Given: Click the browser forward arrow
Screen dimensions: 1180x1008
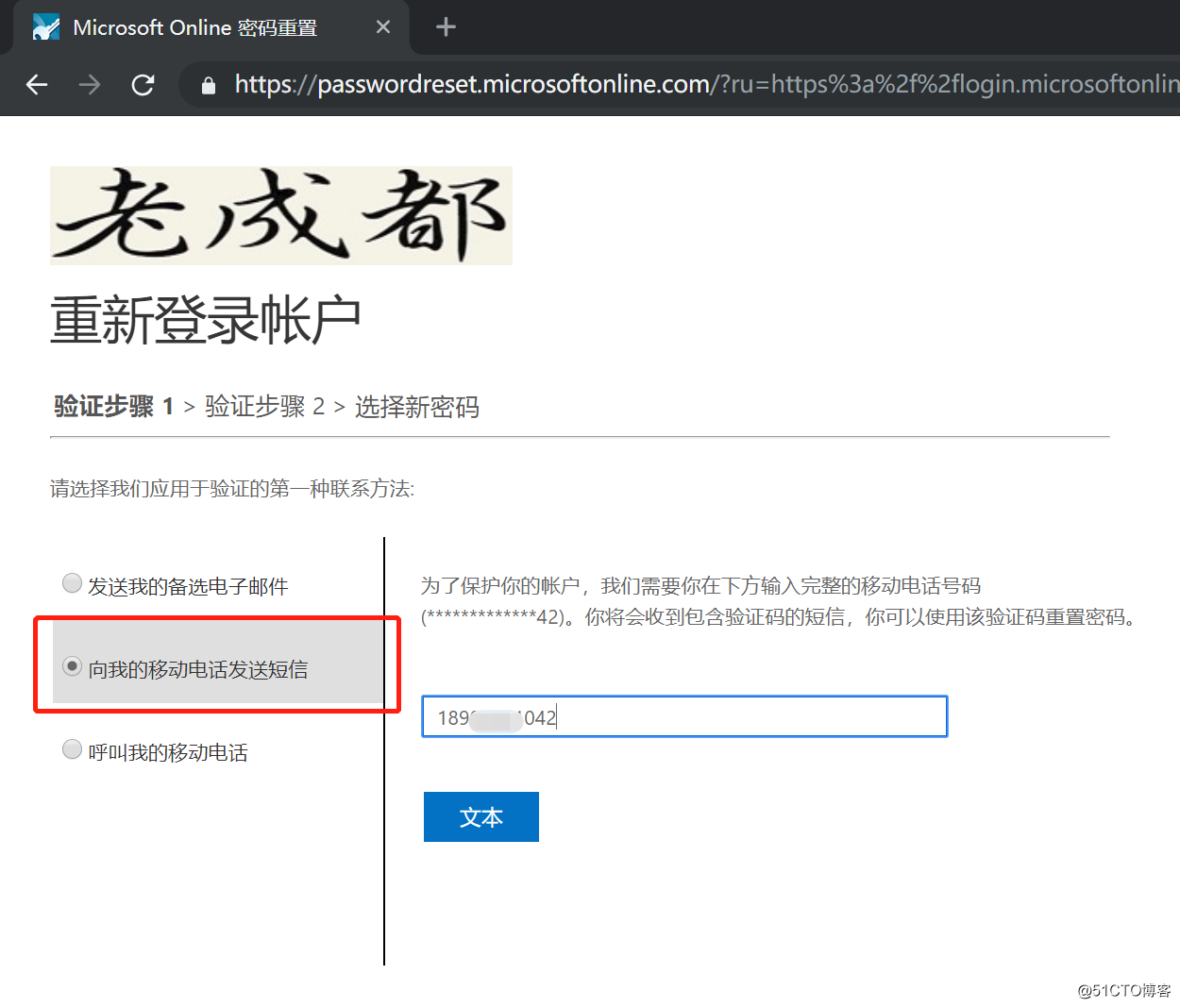Looking at the screenshot, I should [90, 85].
